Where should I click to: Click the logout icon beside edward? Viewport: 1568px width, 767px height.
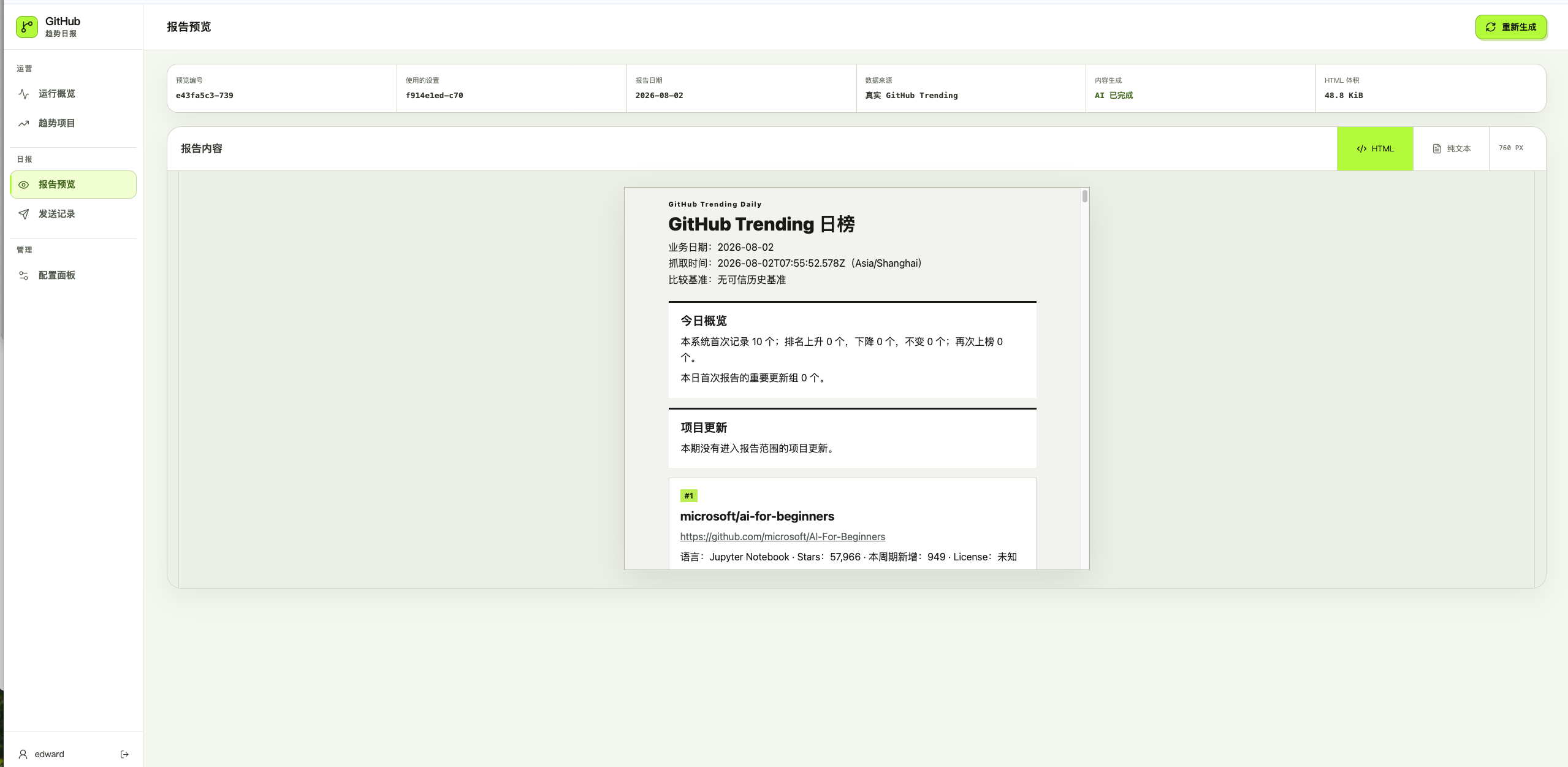tap(124, 754)
